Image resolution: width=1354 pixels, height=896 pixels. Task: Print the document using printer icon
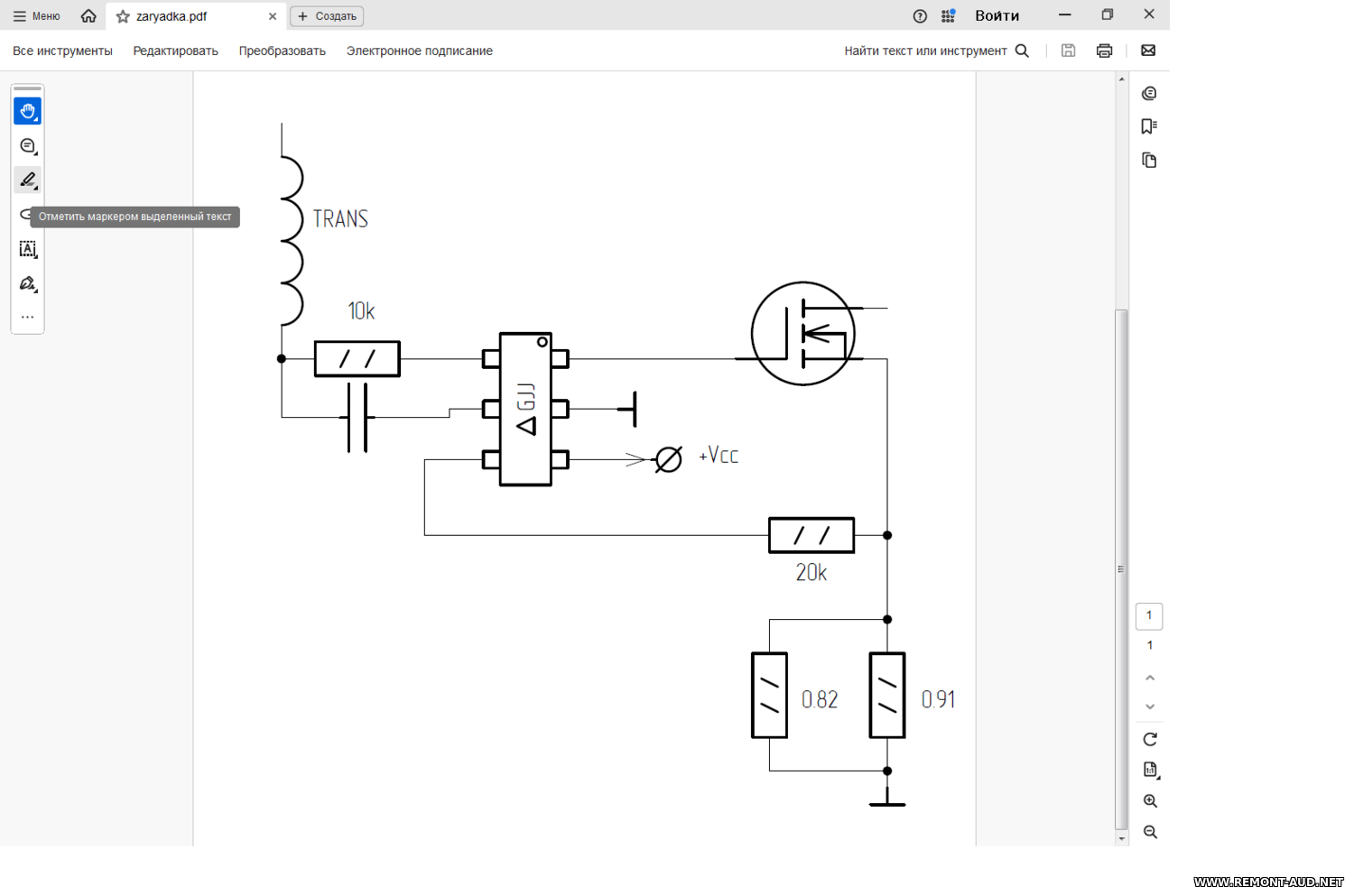tap(1104, 51)
